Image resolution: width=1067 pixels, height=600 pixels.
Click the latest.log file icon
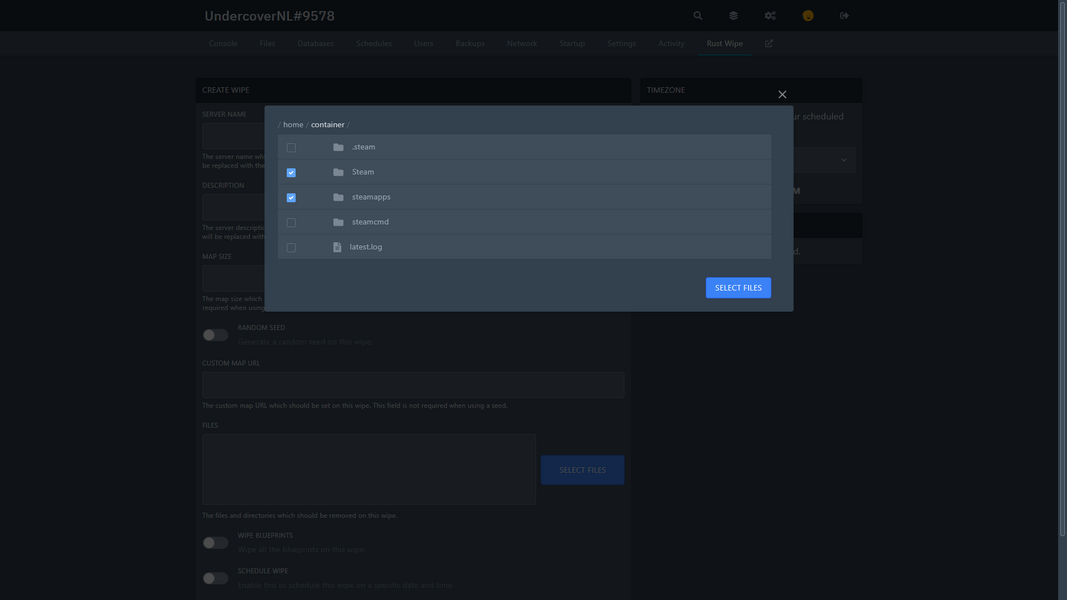click(337, 247)
